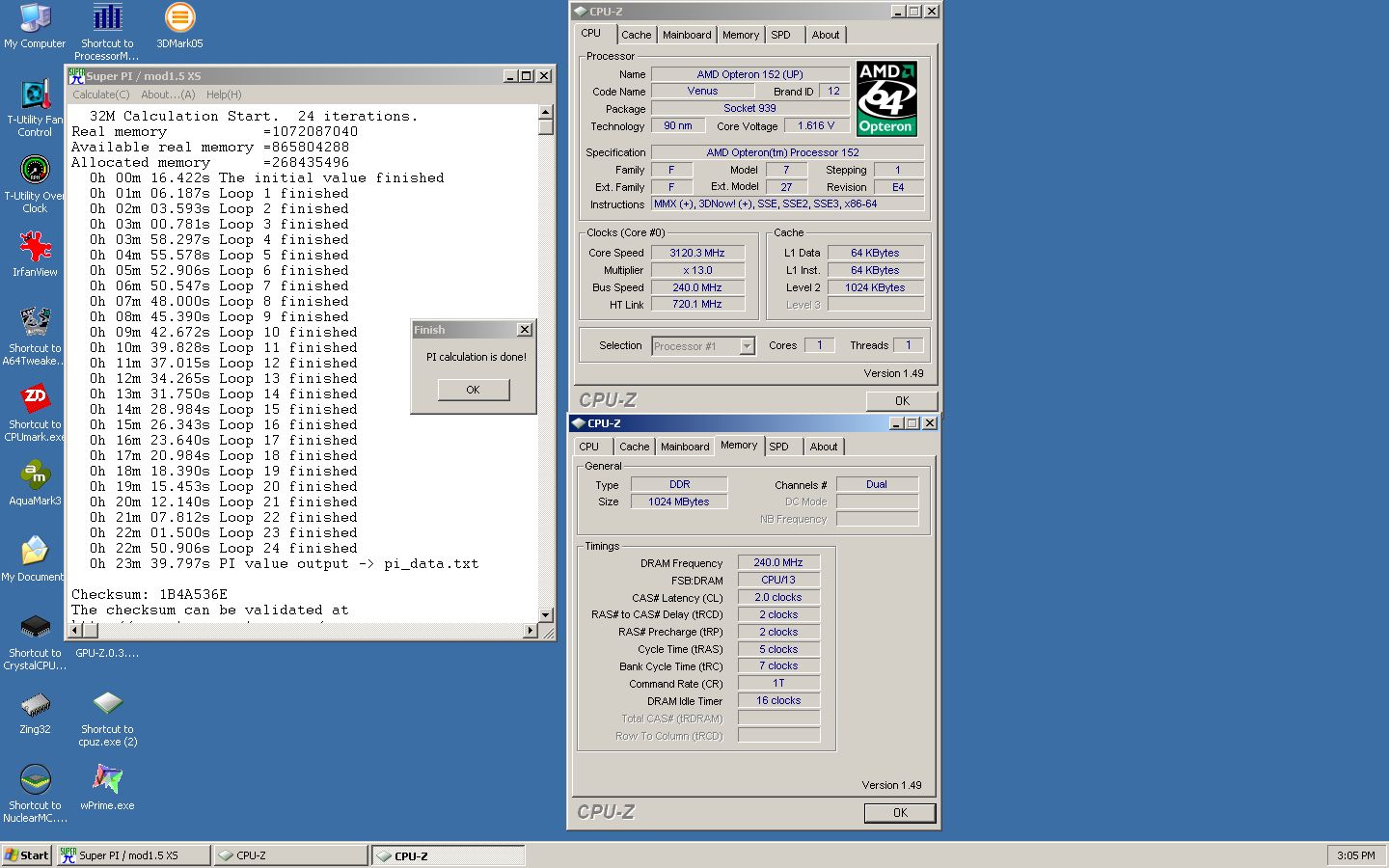The height and width of the screenshot is (868, 1389).
Task: Open the cpuz.exe (2) shortcut icon
Action: (107, 719)
